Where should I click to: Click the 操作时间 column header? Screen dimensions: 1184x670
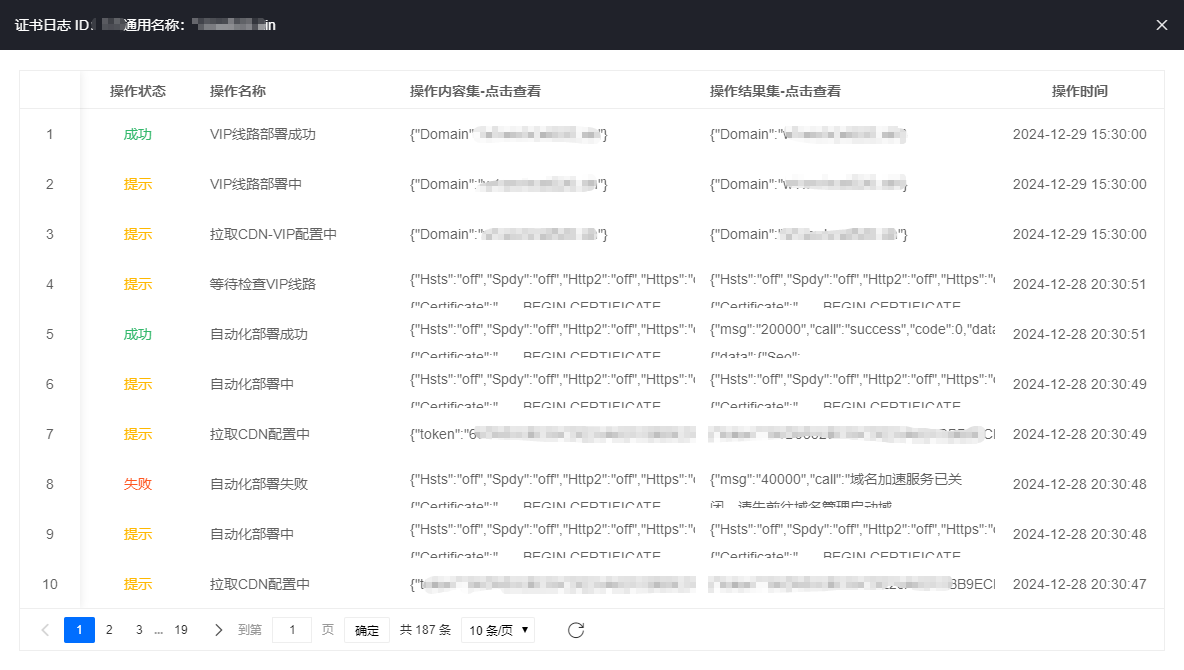(1080, 91)
